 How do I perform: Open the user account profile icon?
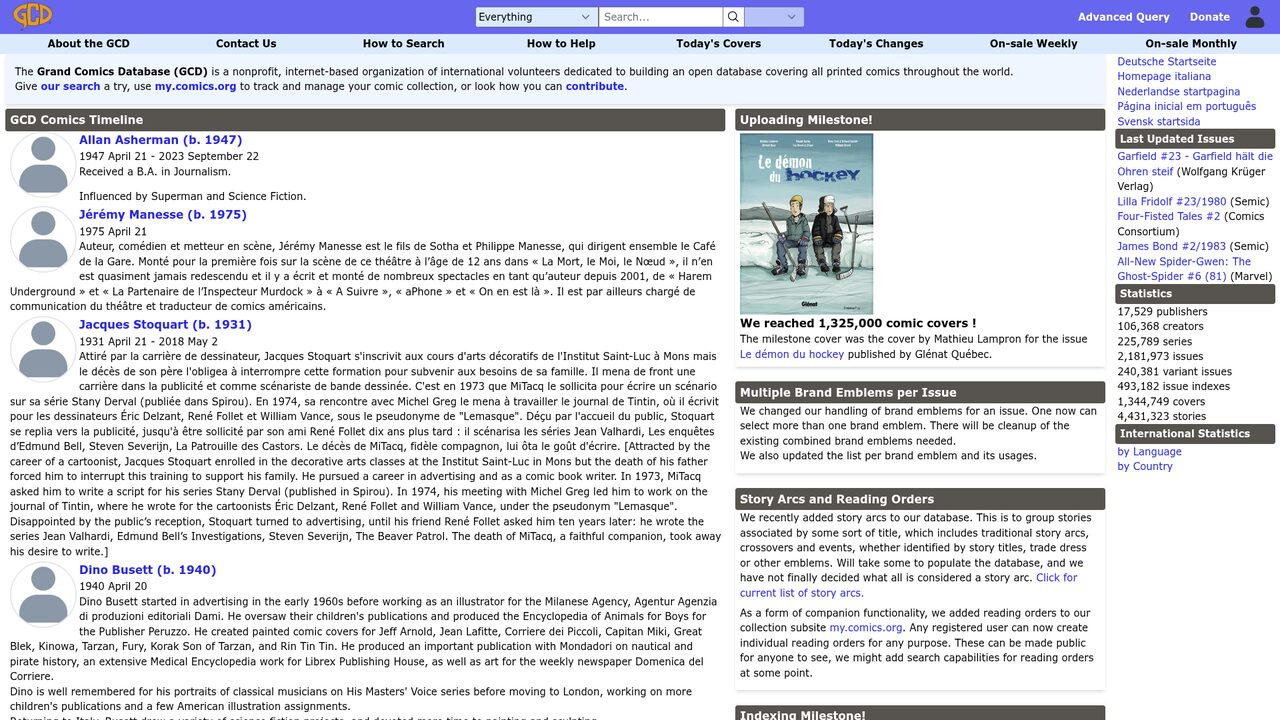(x=1255, y=17)
